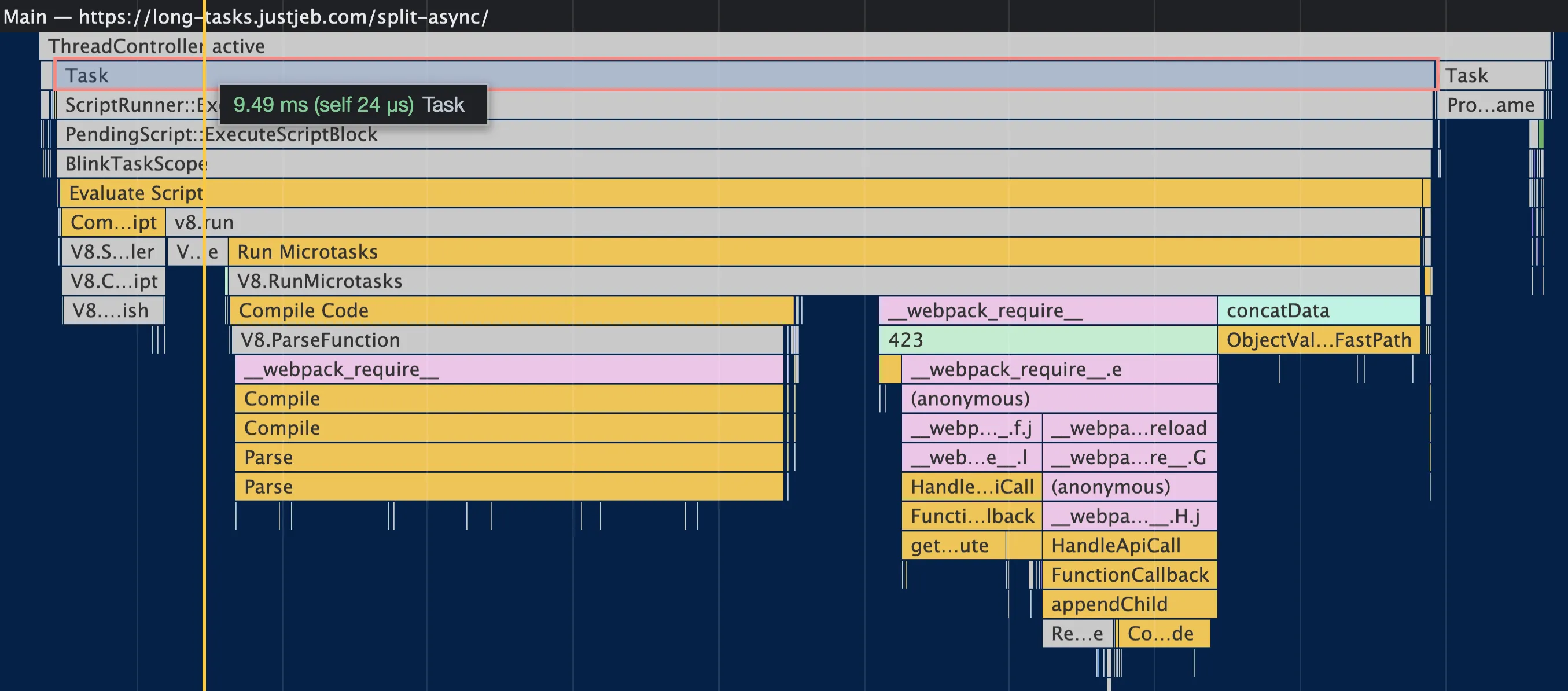Select the ObjectVal…FastPath bar
Image resolution: width=1568 pixels, height=691 pixels.
point(1319,340)
